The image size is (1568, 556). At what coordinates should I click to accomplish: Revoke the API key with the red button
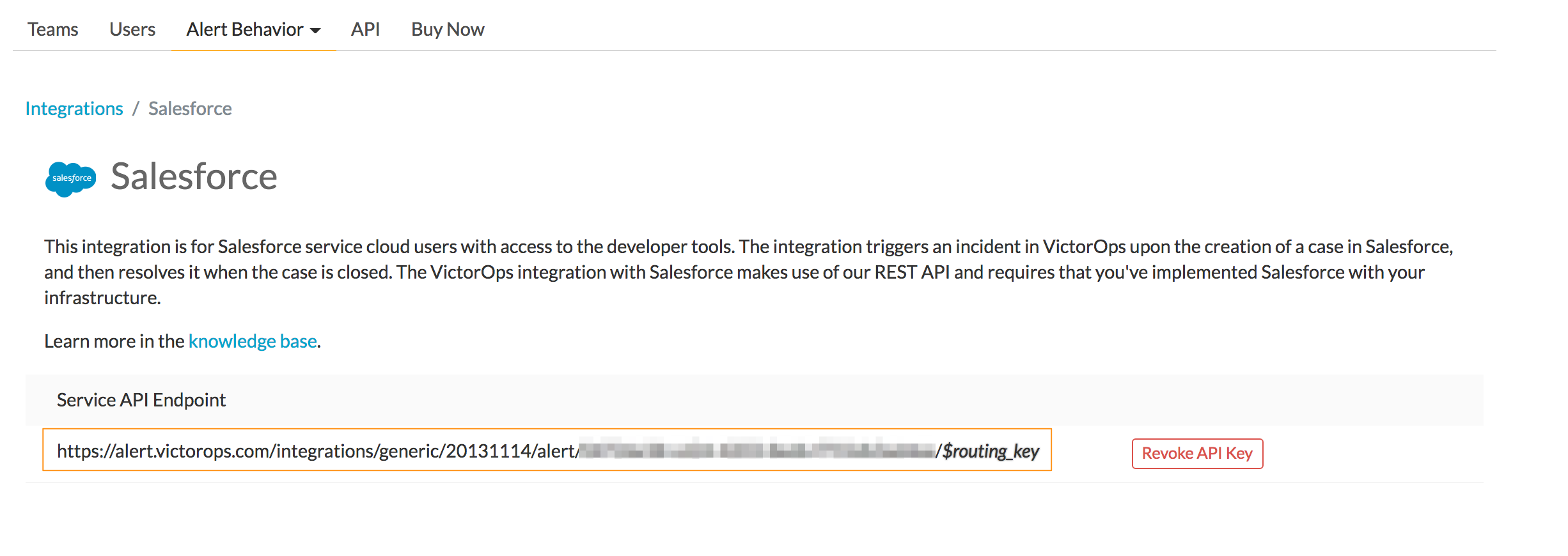coord(1197,453)
